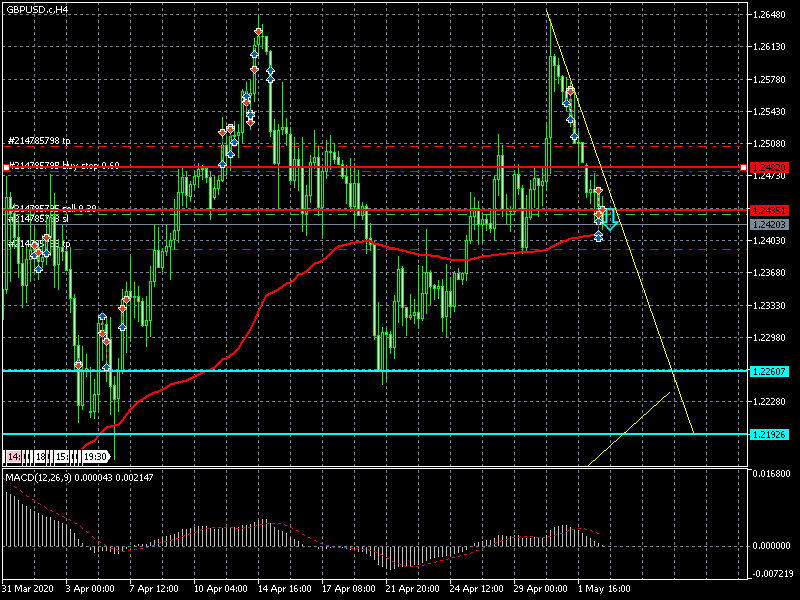The image size is (800, 600).
Task: Select the pink "14" event marker
Action: coord(13,456)
